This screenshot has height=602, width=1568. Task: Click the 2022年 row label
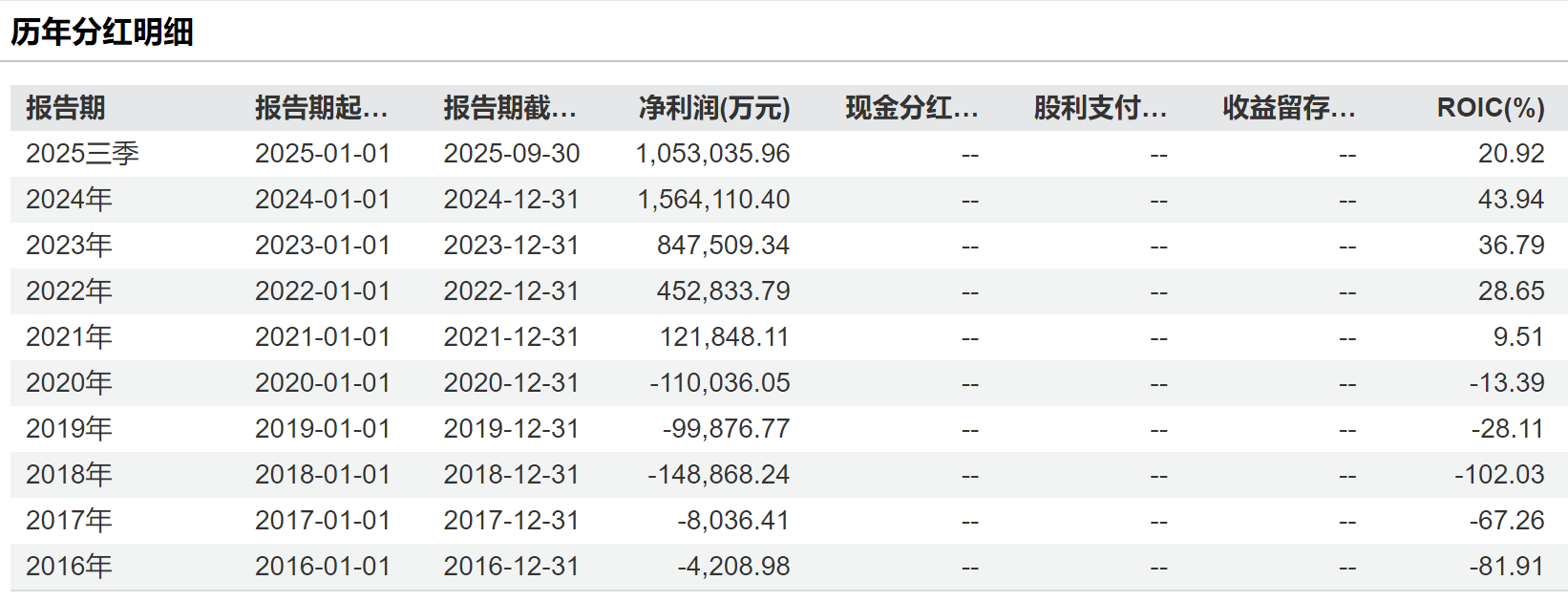[x=69, y=291]
